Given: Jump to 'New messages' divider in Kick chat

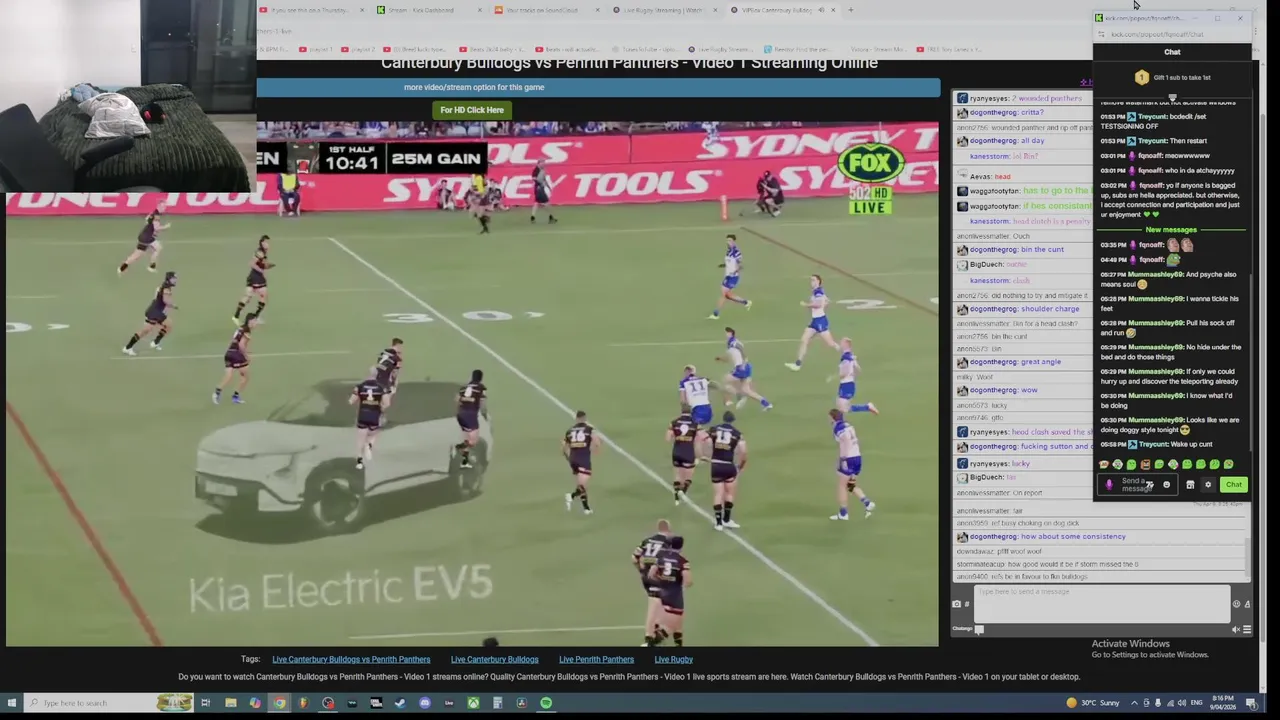Looking at the screenshot, I should coord(1171,230).
